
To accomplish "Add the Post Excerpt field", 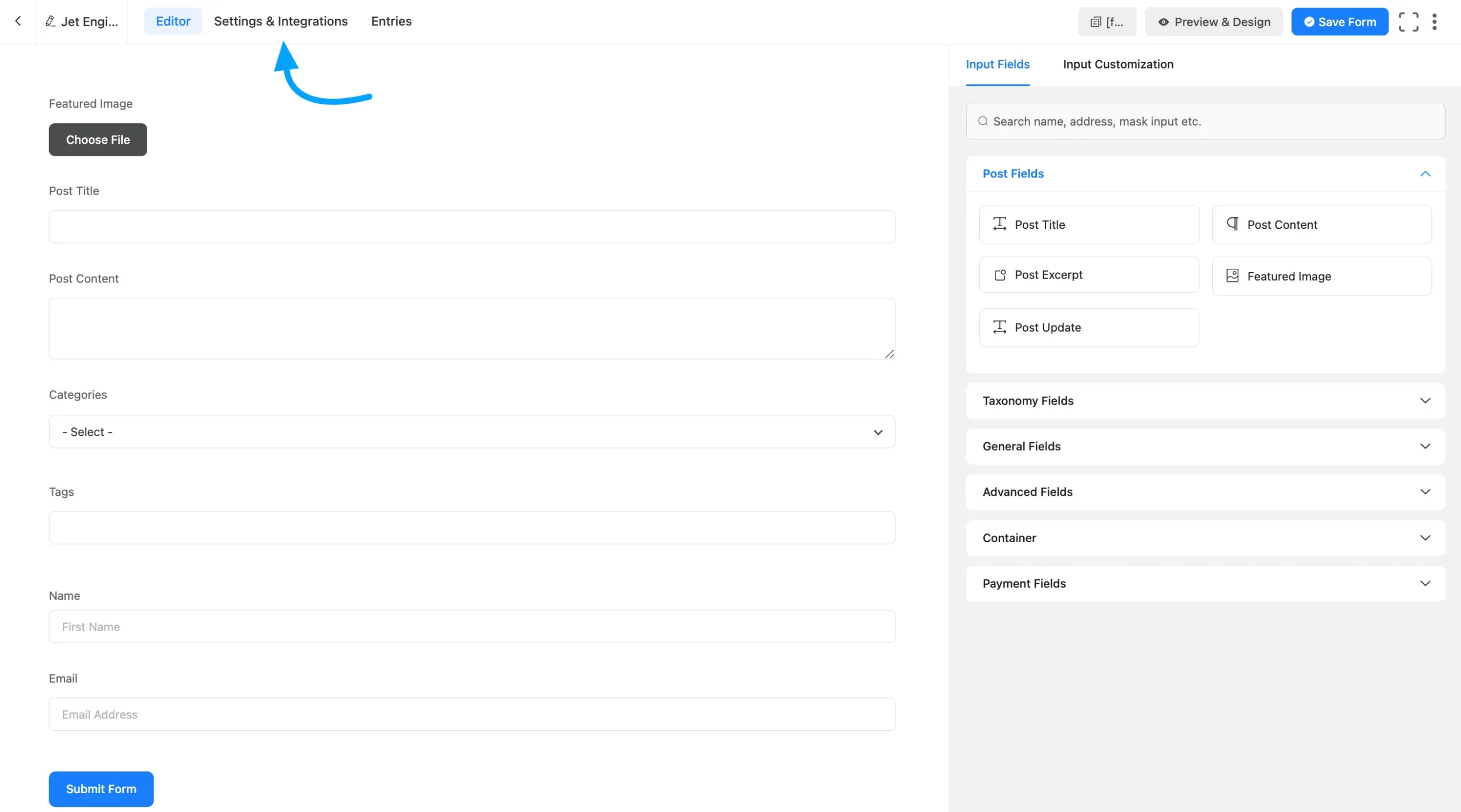I will pos(1088,275).
